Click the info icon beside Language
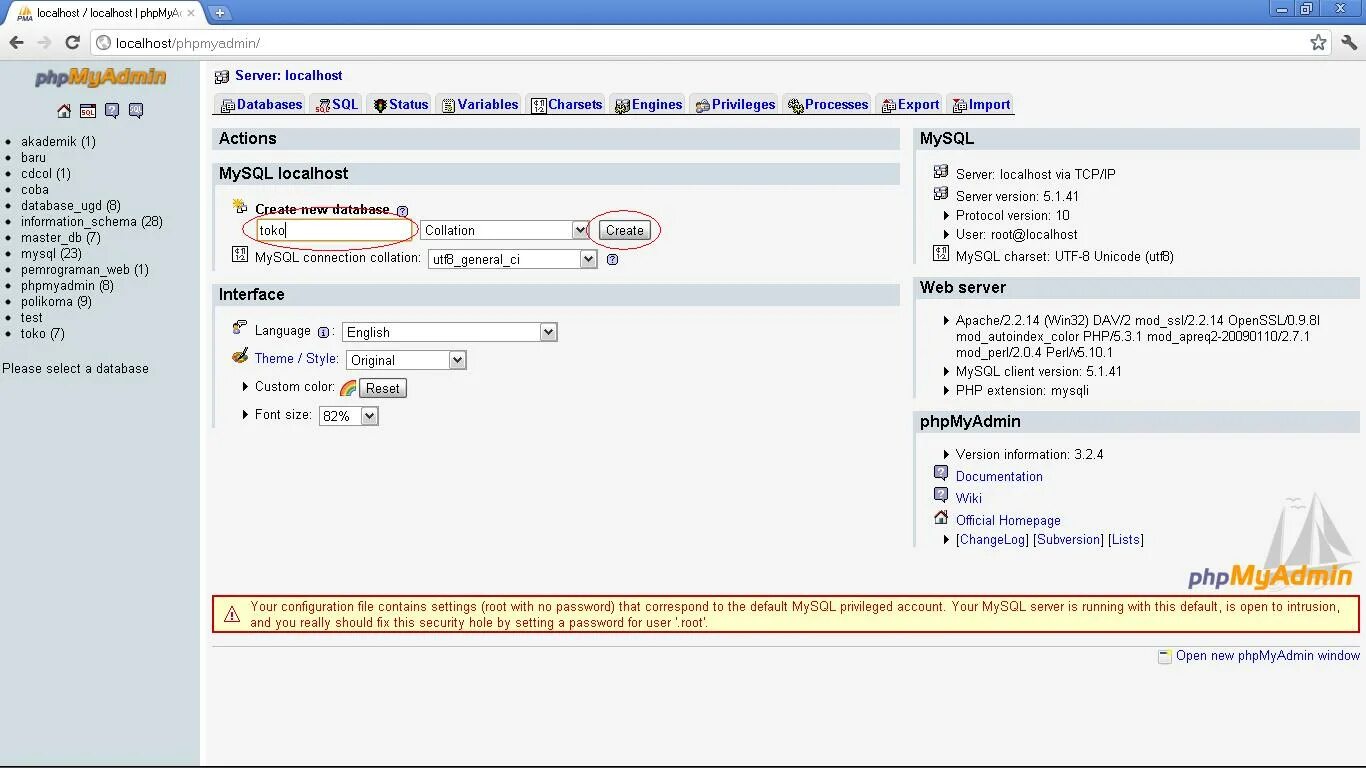1366x768 pixels. pyautogui.click(x=323, y=332)
